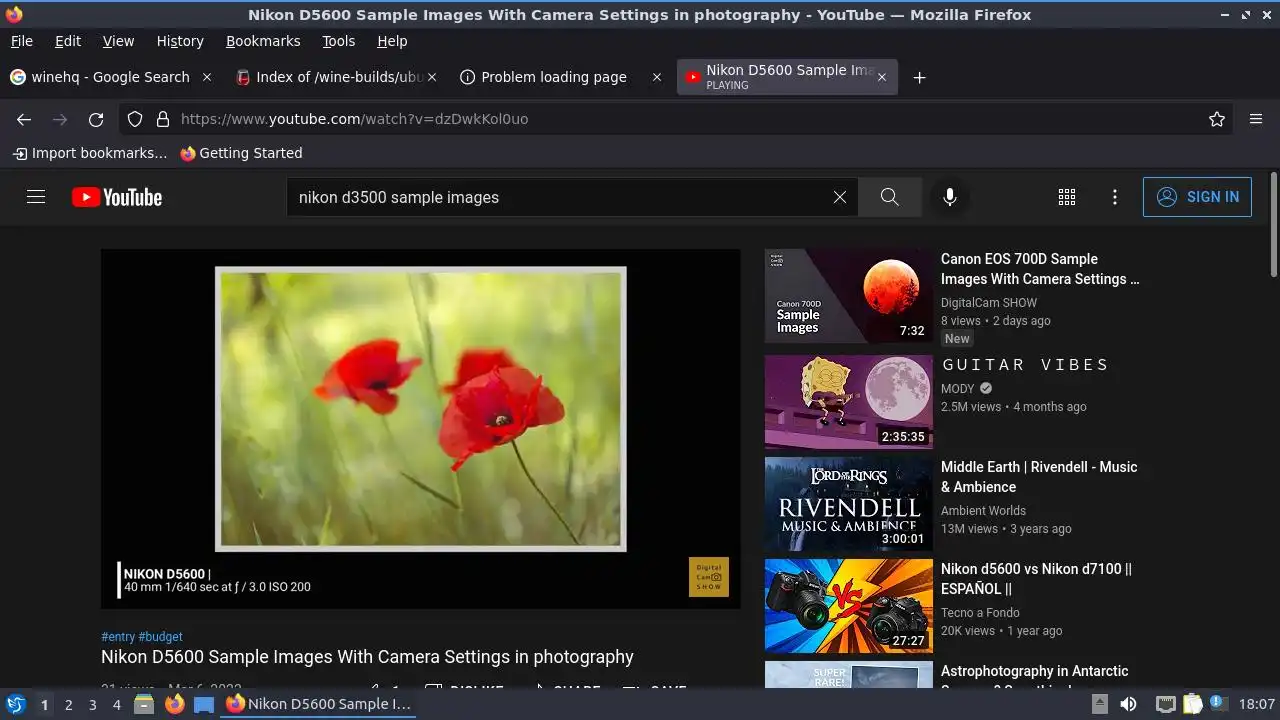
Task: Sign in to YouTube
Action: point(1197,197)
